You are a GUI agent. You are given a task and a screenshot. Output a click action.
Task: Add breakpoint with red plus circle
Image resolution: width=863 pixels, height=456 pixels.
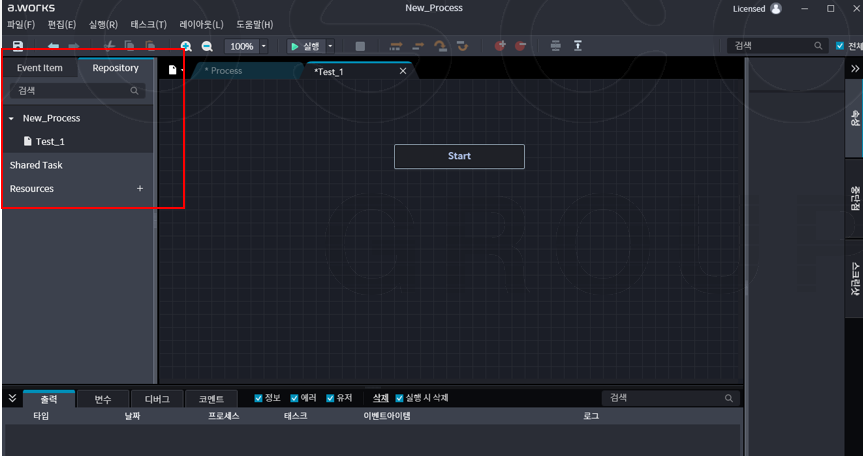(500, 46)
